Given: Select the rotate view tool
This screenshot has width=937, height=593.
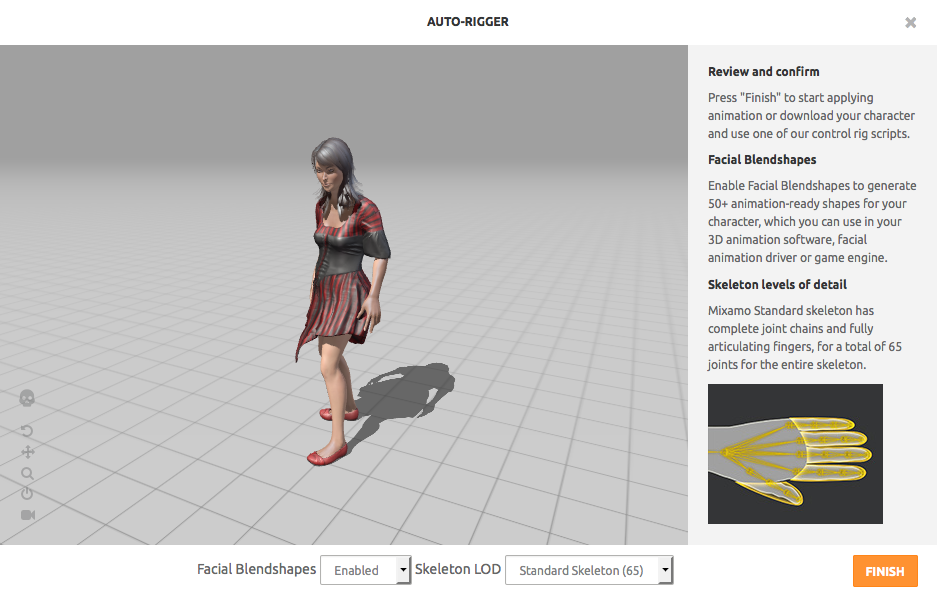Looking at the screenshot, I should pyautogui.click(x=27, y=431).
